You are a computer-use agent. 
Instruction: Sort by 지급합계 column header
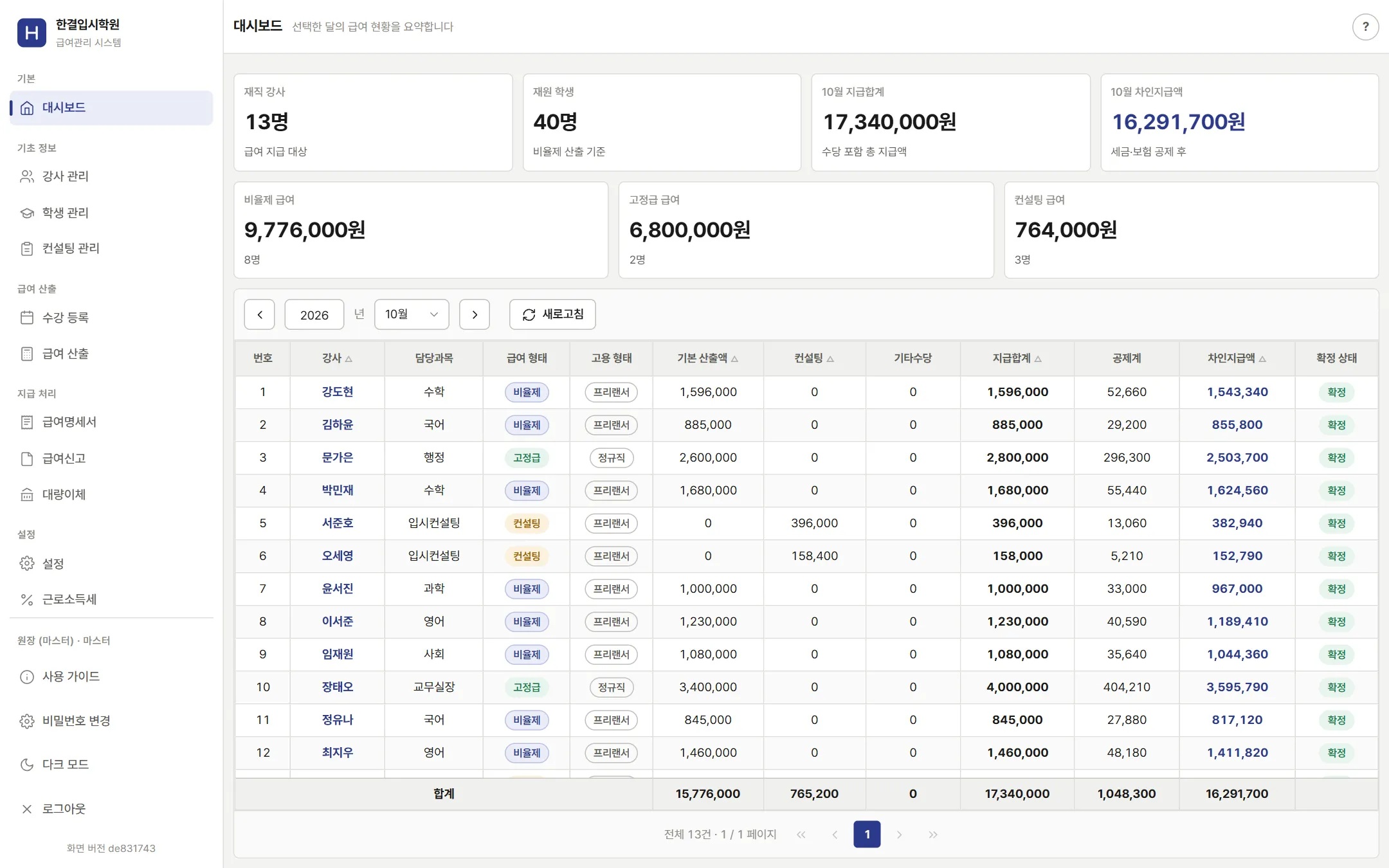coord(1017,358)
